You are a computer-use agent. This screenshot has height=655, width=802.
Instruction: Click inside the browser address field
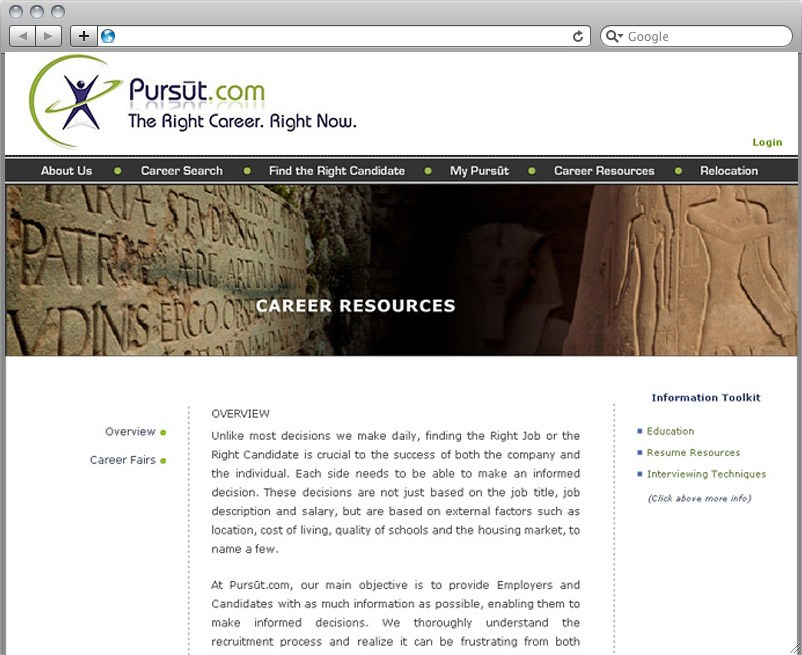coord(340,36)
